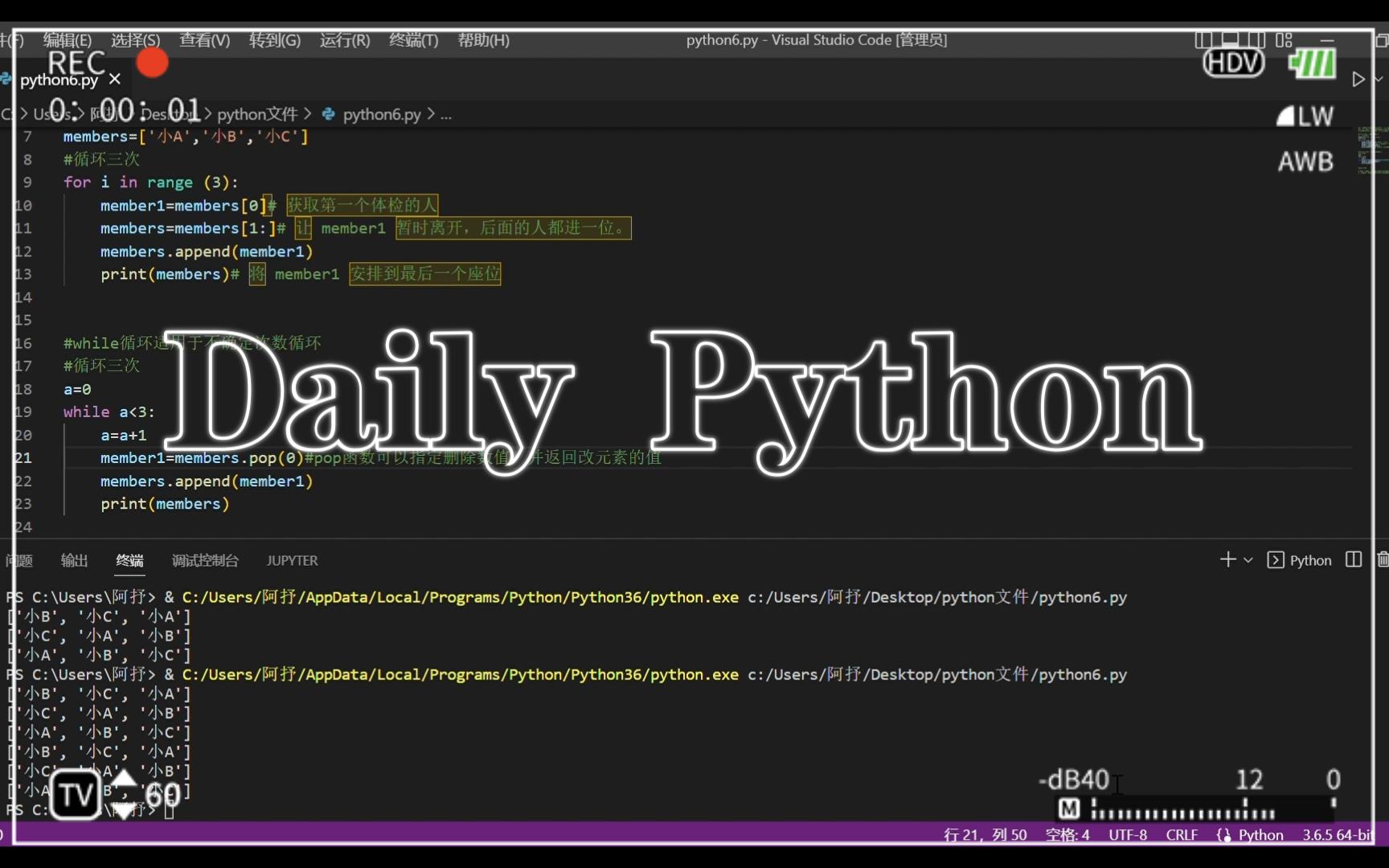Screen dimensions: 1389x868
Task: Toggle the primary sidebar layout icon
Action: (x=1203, y=39)
